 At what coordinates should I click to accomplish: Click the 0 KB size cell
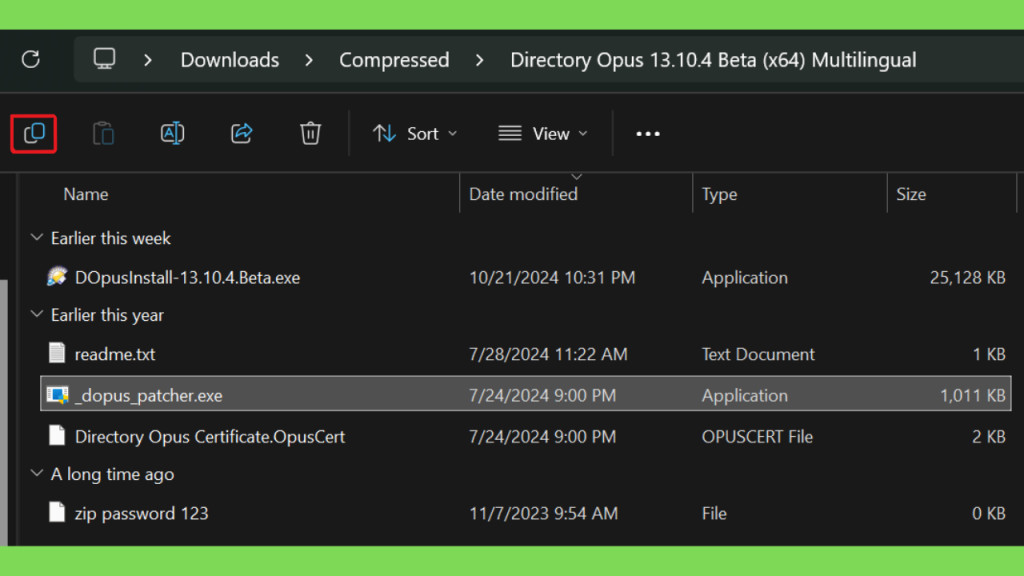tap(989, 513)
